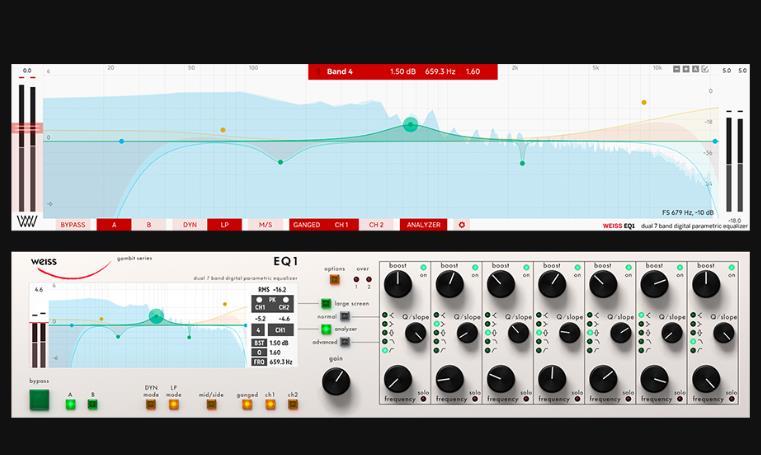Select green dip node near 2k on large graph

tap(522, 163)
